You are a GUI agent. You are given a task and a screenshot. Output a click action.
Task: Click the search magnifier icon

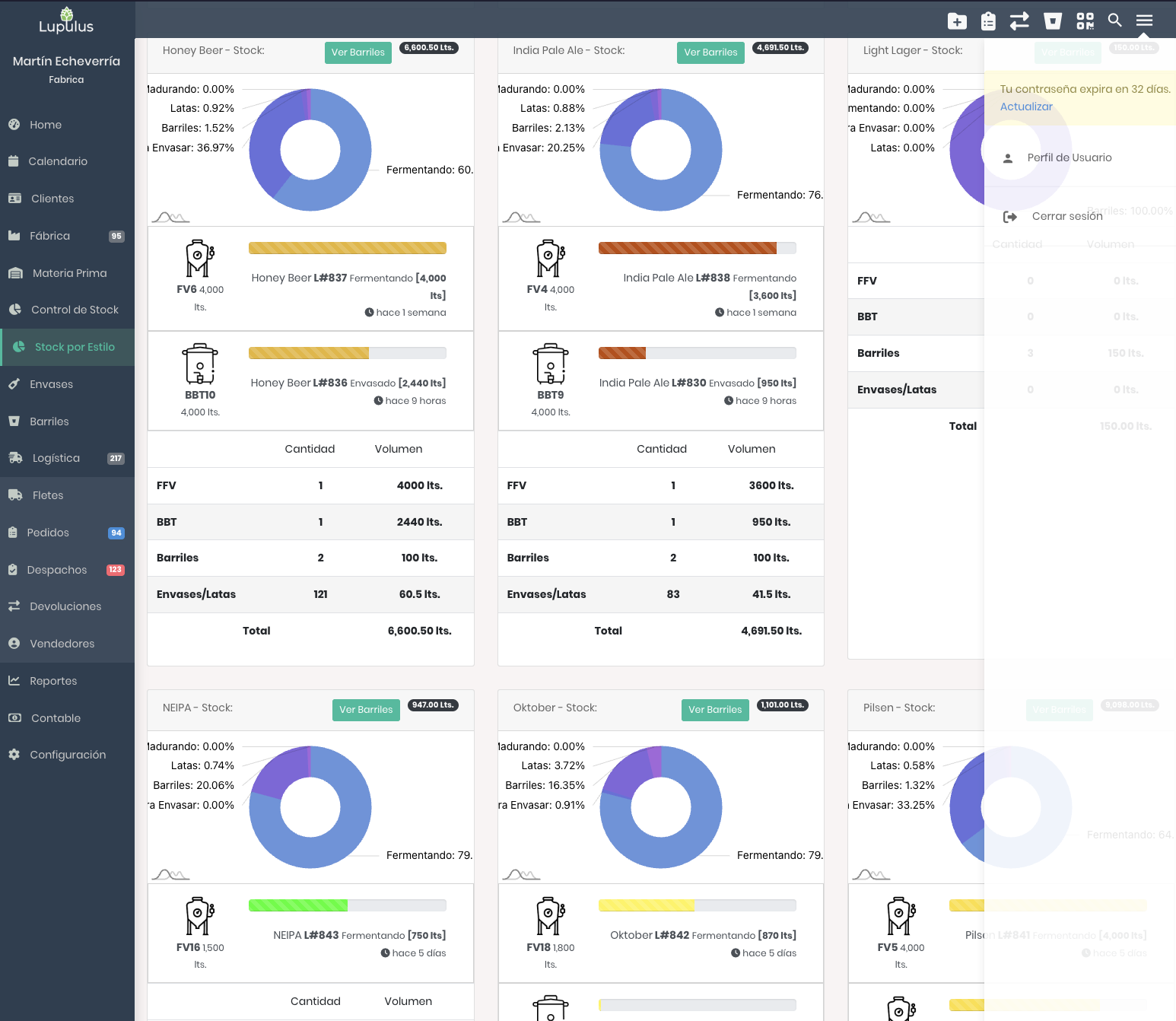tap(1114, 21)
